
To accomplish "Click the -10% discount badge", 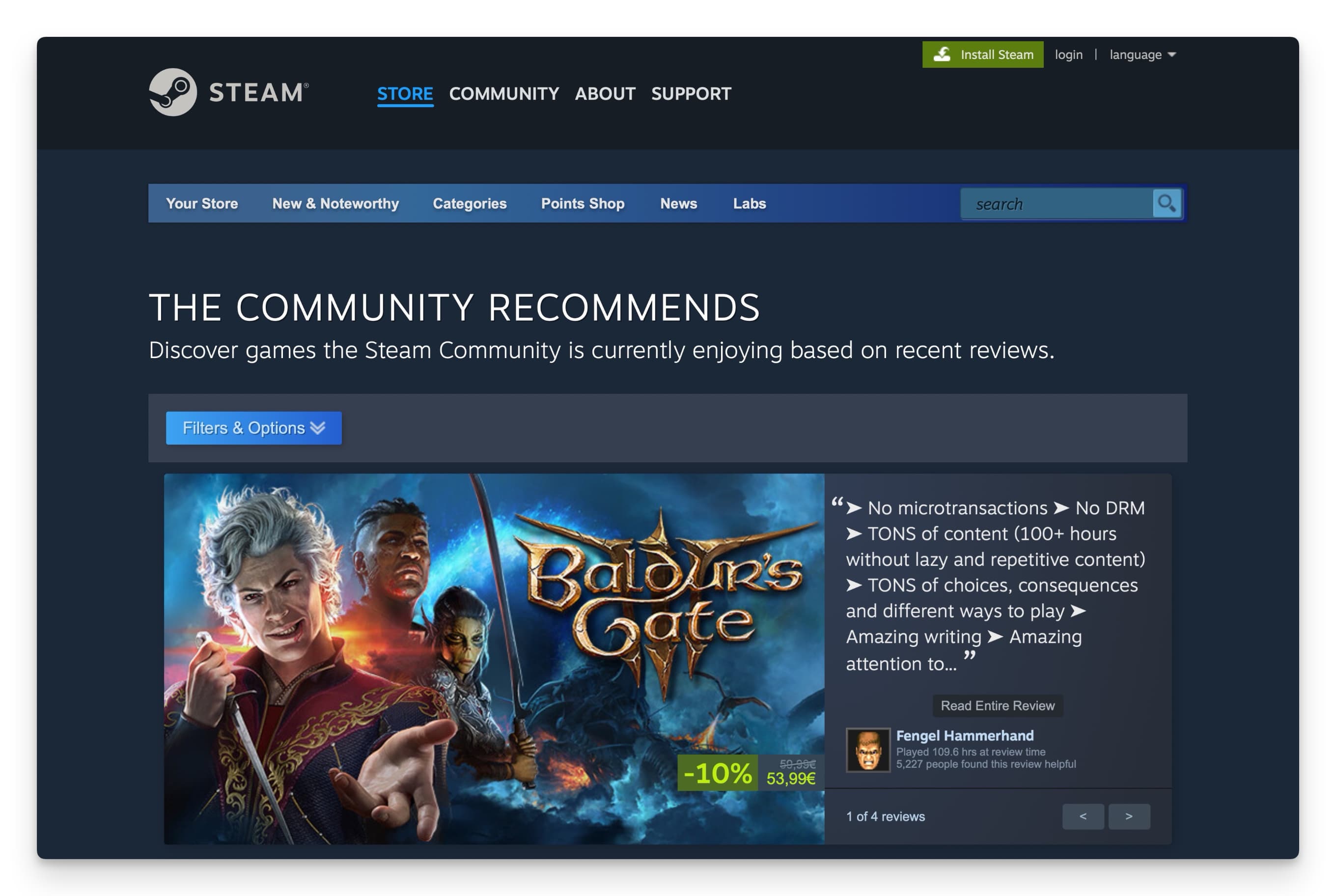I will click(x=717, y=773).
